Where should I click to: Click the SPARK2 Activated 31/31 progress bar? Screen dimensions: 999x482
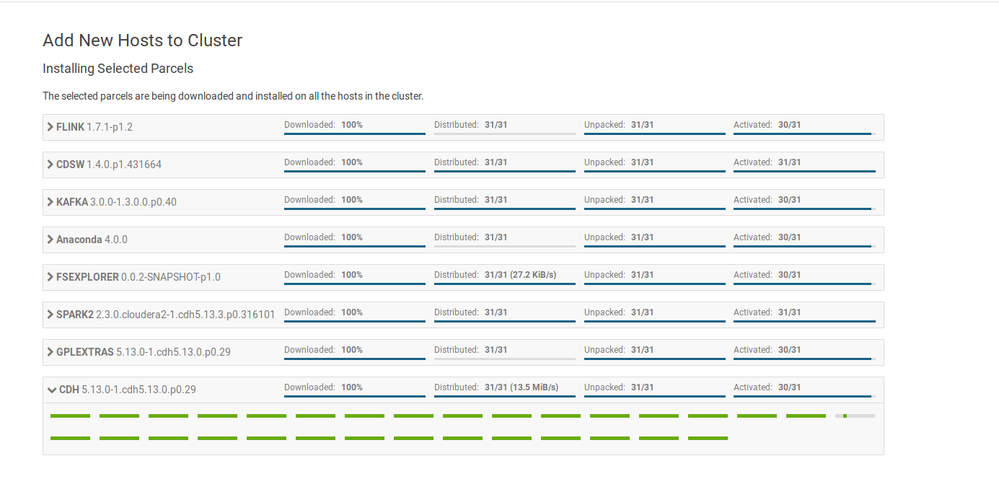tap(804, 322)
